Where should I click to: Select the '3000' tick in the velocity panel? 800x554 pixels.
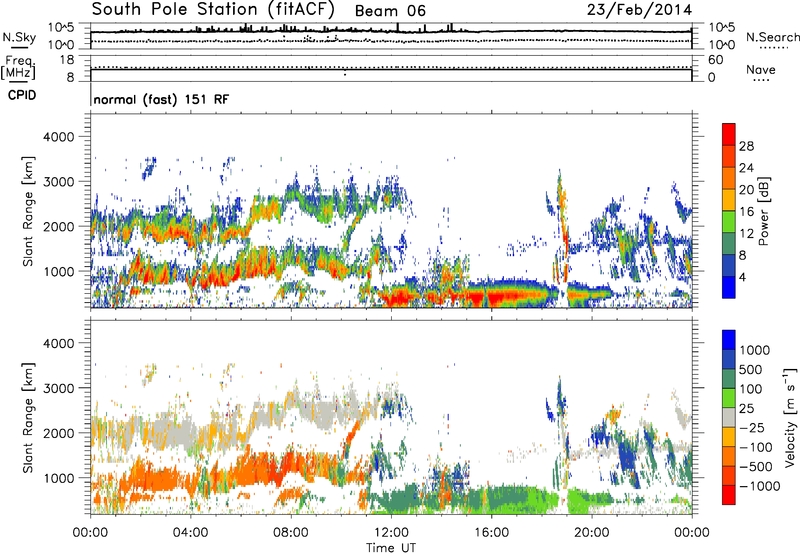58,388
